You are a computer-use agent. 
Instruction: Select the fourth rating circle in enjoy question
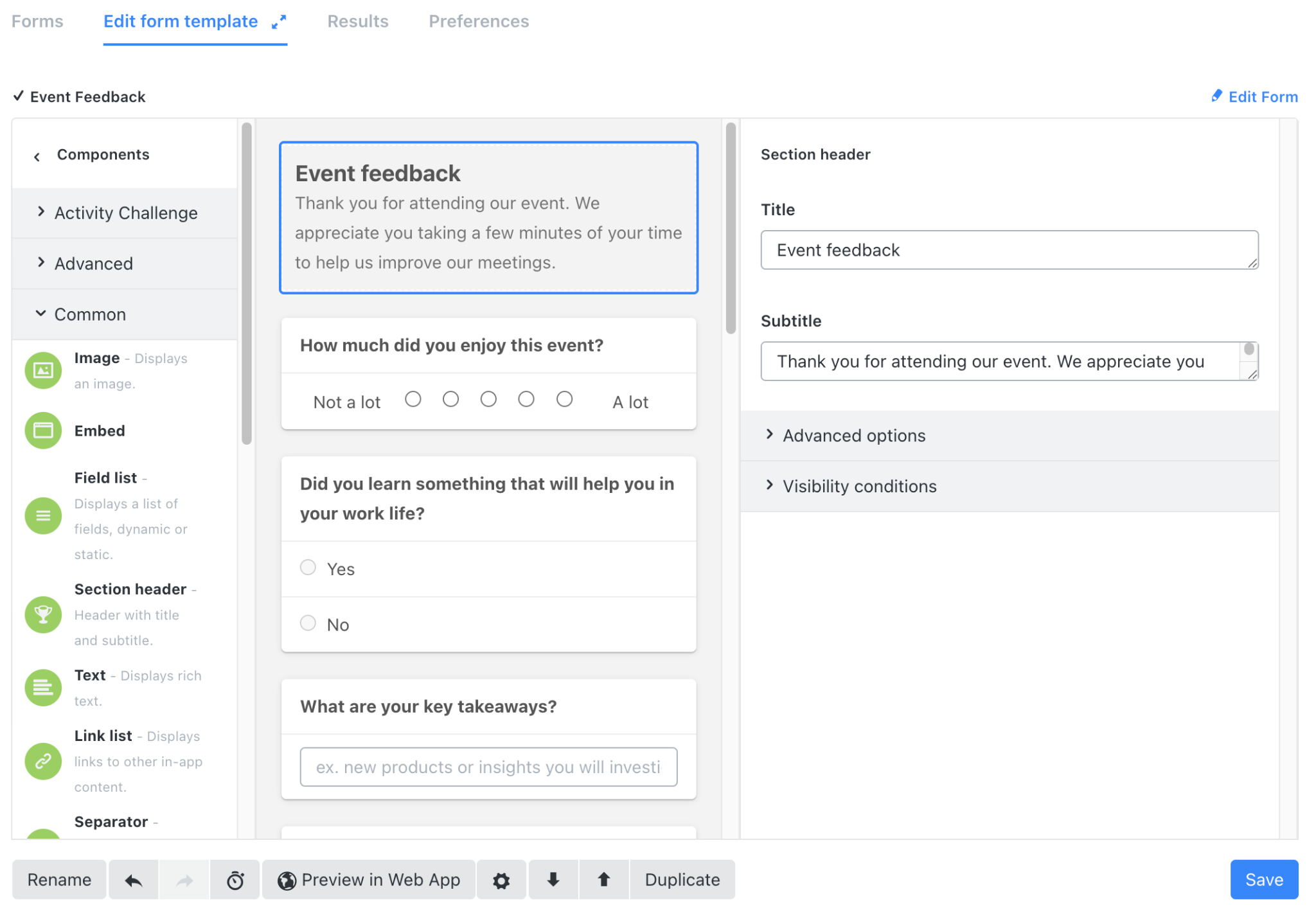click(526, 399)
